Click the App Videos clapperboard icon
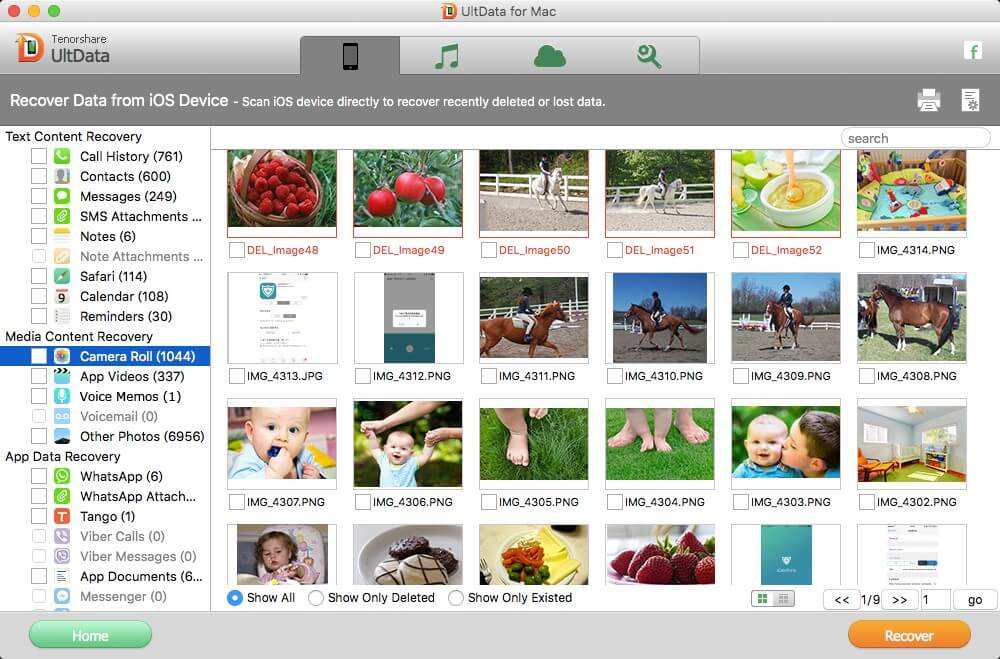The height and width of the screenshot is (659, 1000). [x=62, y=376]
